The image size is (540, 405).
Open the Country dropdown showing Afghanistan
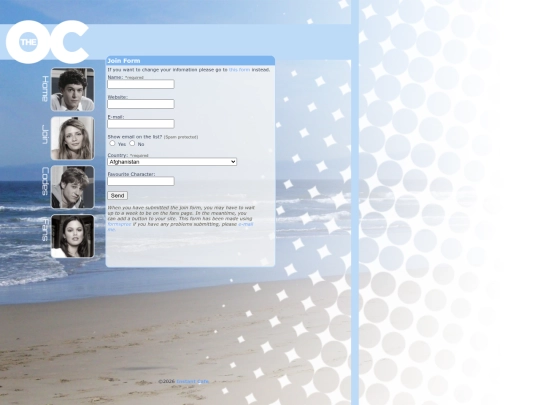172,162
